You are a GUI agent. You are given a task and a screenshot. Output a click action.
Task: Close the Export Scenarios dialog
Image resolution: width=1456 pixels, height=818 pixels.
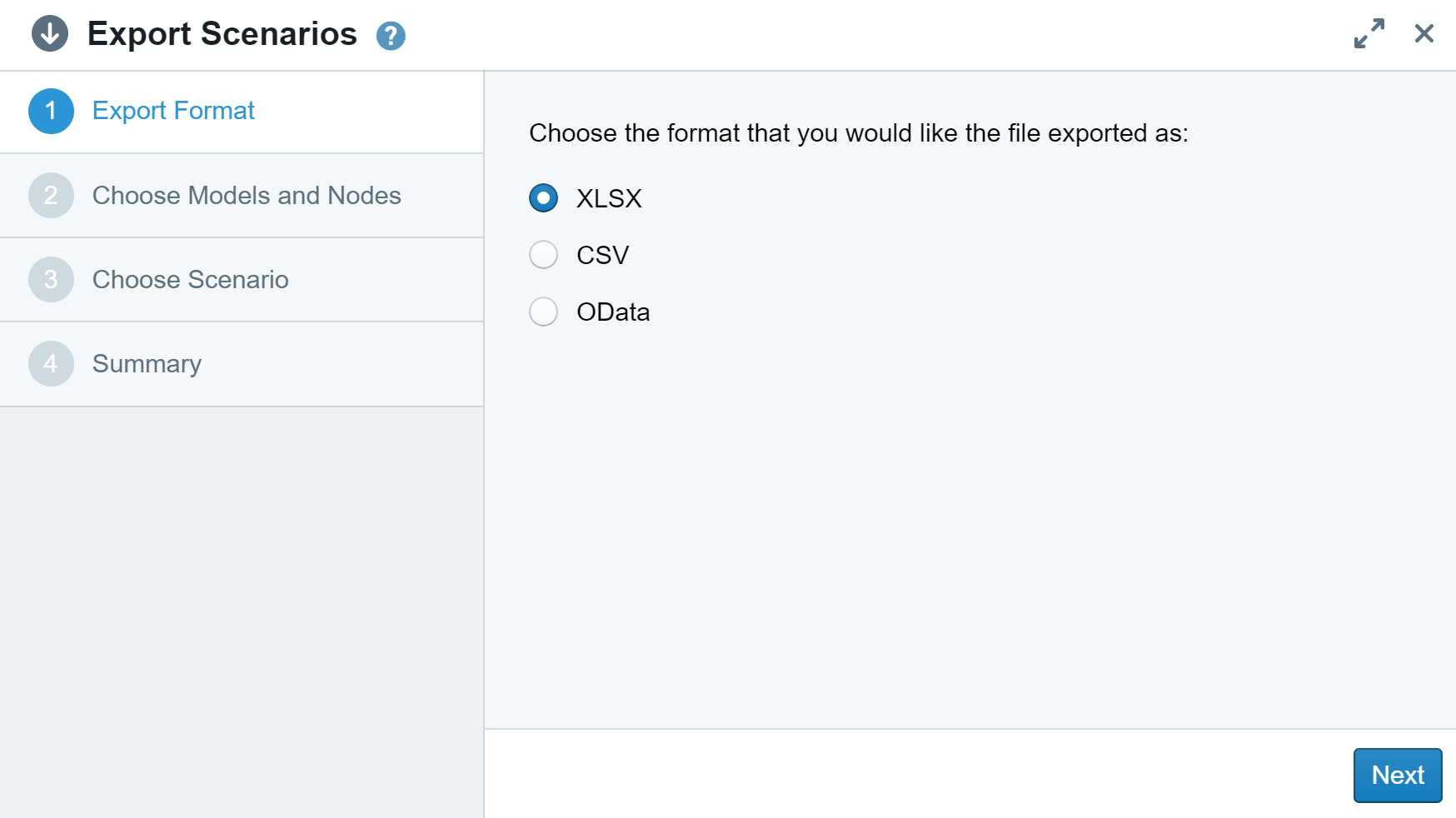1424,34
